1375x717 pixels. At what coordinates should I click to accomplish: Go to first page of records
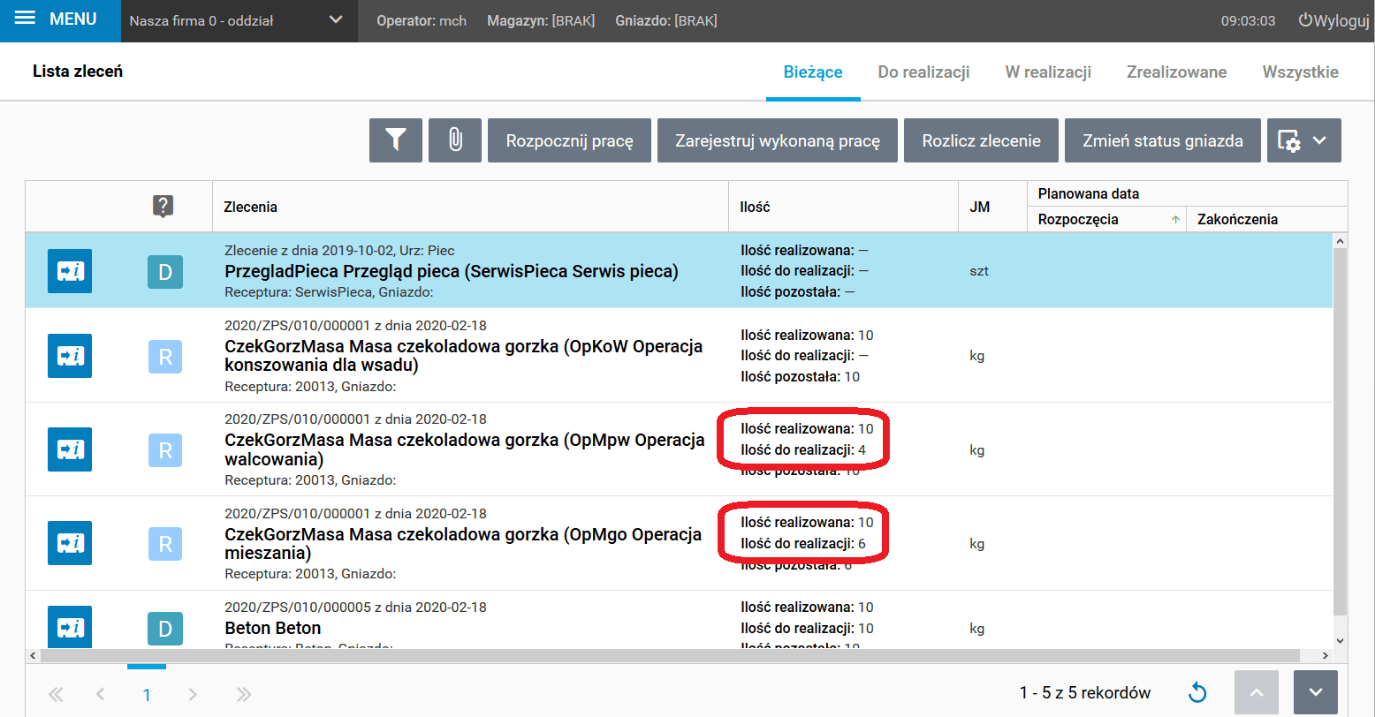click(x=56, y=694)
